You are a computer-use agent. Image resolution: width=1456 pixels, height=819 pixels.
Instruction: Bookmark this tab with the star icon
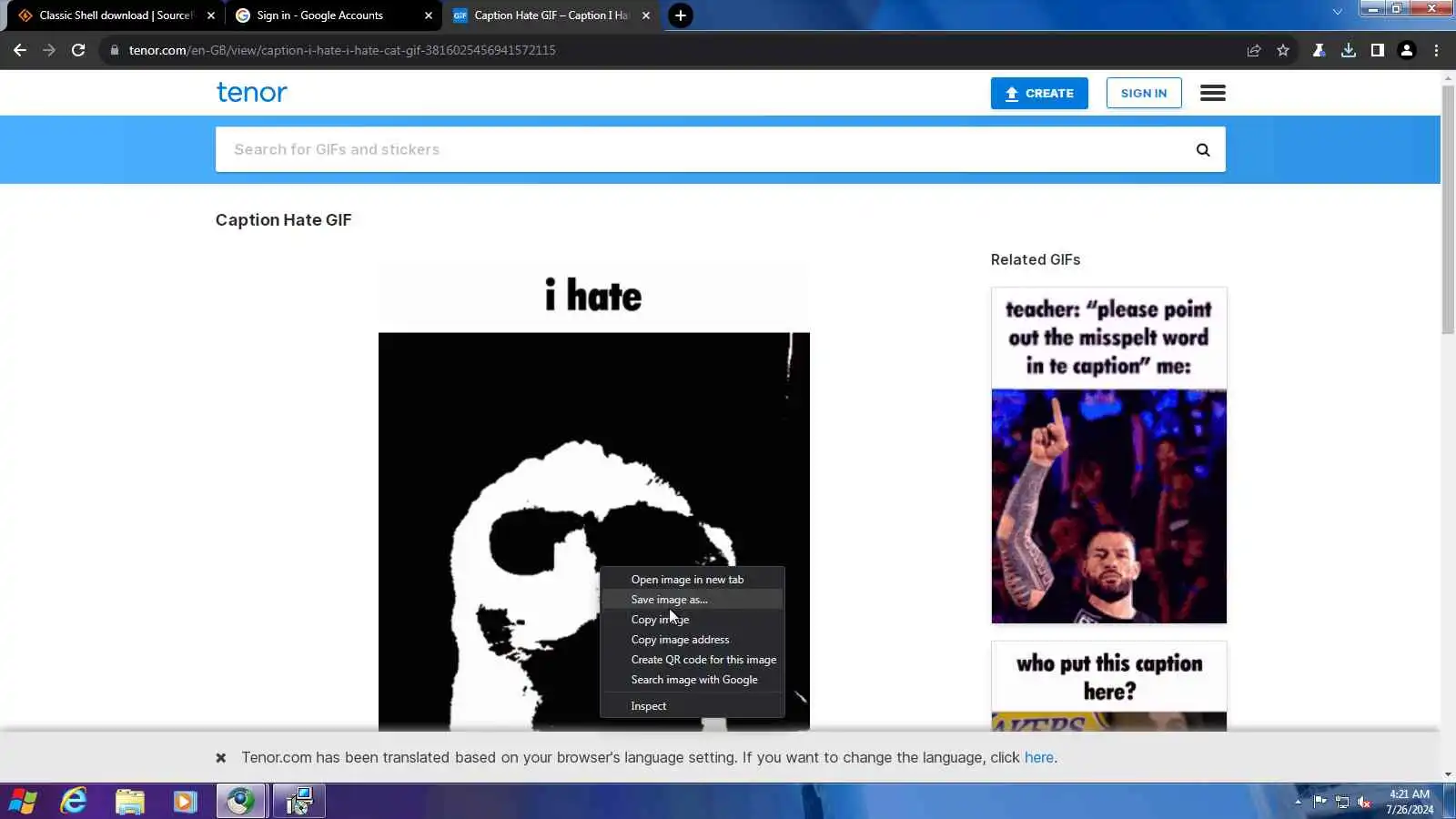(x=1283, y=50)
